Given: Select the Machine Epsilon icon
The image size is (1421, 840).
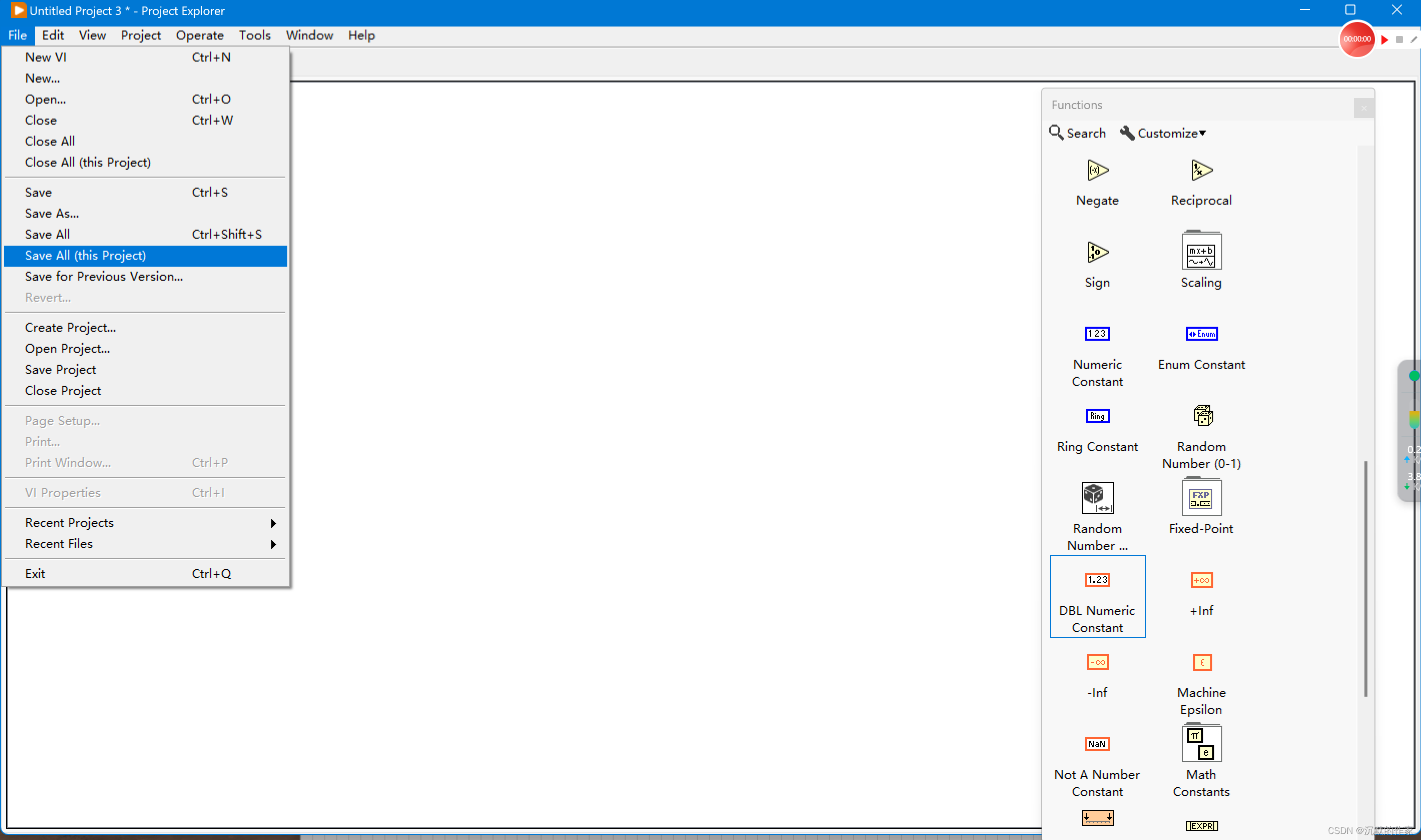Looking at the screenshot, I should pos(1202,662).
